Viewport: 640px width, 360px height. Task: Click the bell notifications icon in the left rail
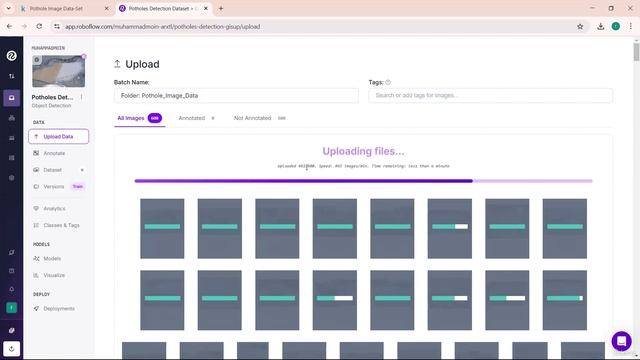point(11,289)
